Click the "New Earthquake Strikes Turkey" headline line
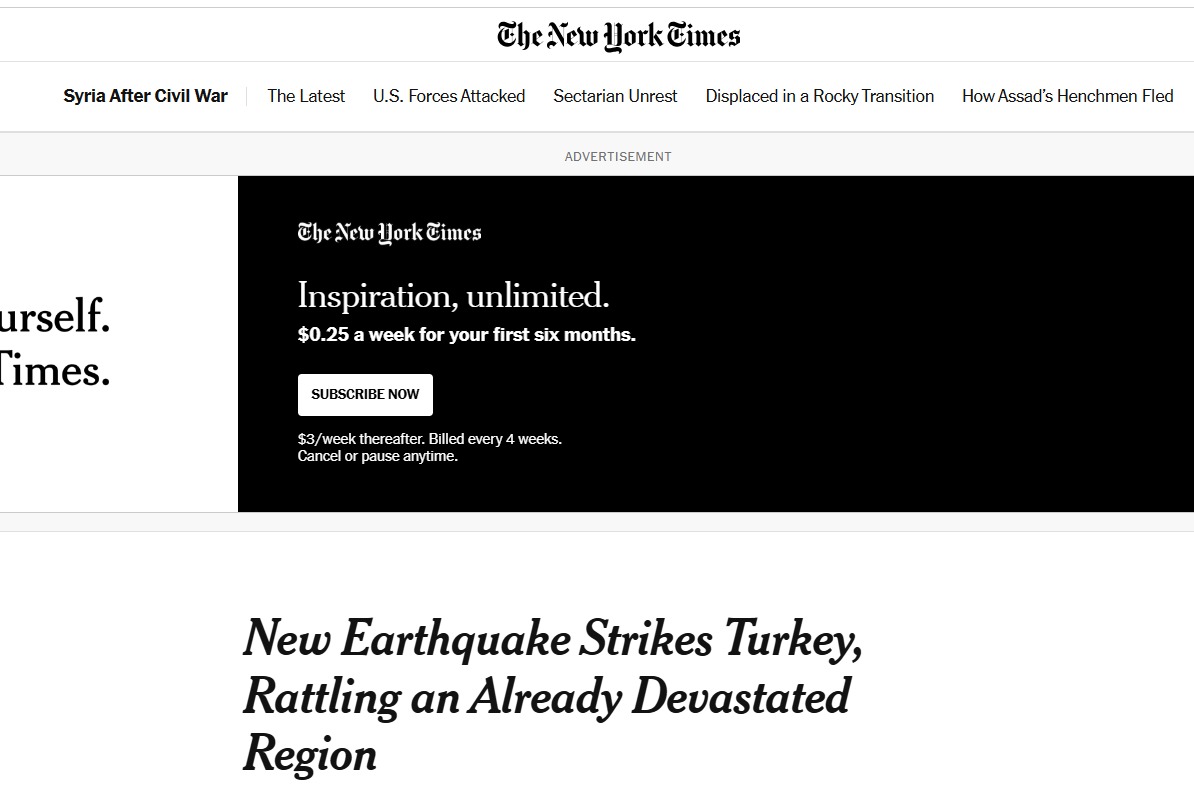 [552, 639]
